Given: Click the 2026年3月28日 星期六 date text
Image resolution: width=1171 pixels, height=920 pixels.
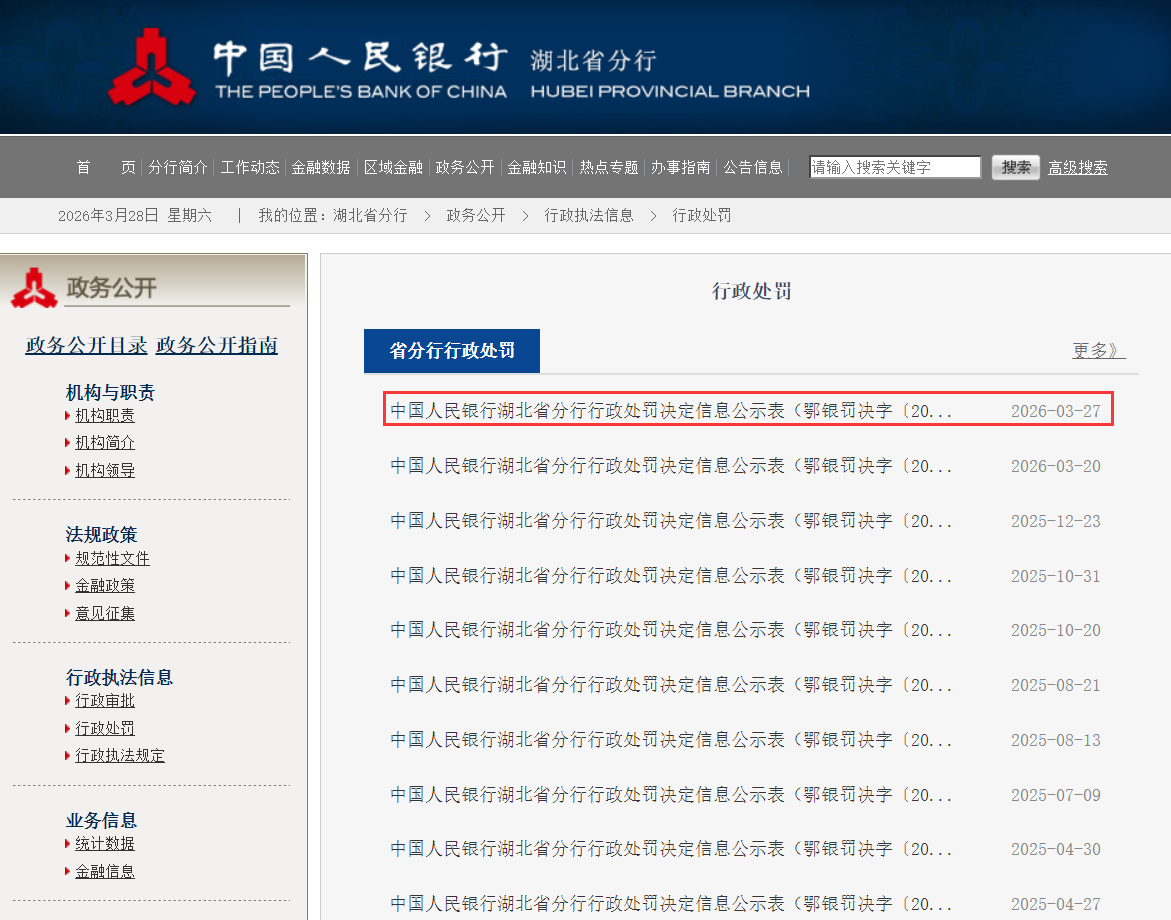Looking at the screenshot, I should pyautogui.click(x=134, y=216).
